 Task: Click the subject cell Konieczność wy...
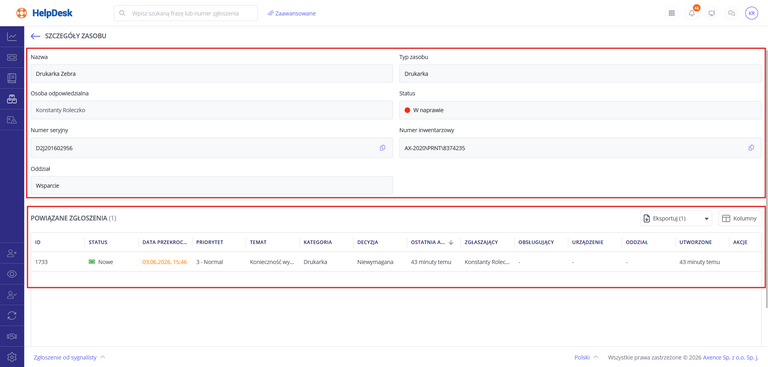pyautogui.click(x=272, y=262)
